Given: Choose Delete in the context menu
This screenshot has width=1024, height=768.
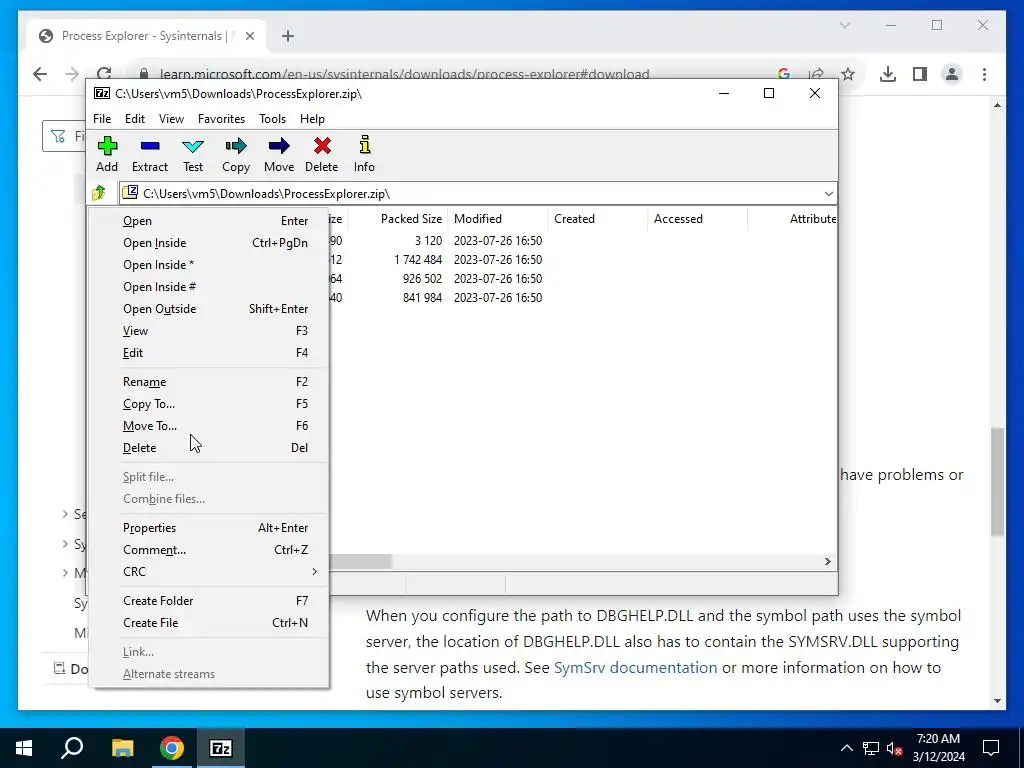Looking at the screenshot, I should pos(208,448).
